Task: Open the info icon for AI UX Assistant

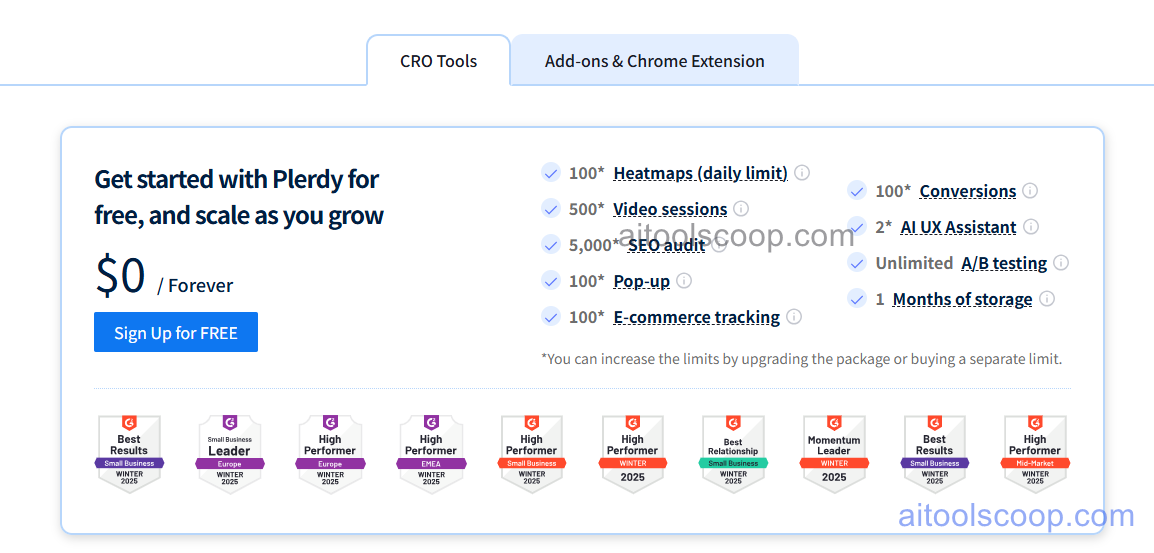Action: (x=1031, y=227)
